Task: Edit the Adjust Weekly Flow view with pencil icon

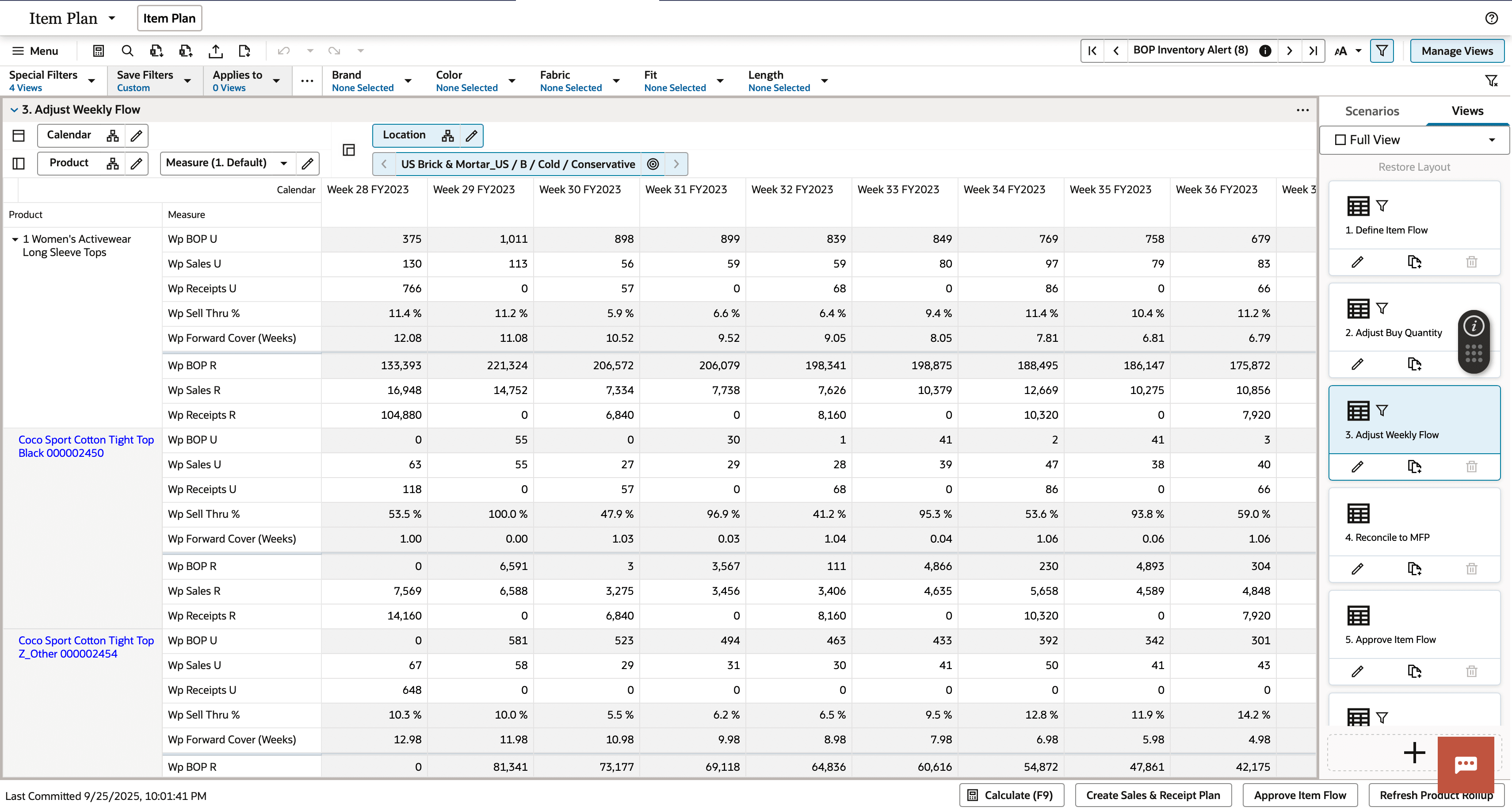Action: coord(1358,467)
